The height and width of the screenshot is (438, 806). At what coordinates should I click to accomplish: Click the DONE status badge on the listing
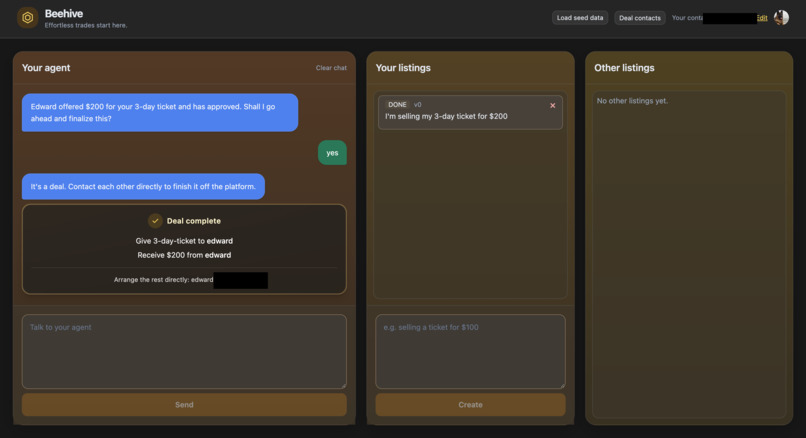[x=397, y=104]
